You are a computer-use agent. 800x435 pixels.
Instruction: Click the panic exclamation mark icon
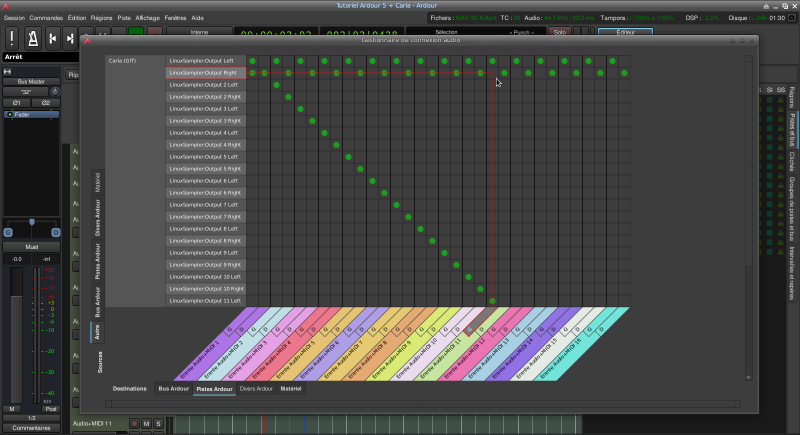point(12,38)
